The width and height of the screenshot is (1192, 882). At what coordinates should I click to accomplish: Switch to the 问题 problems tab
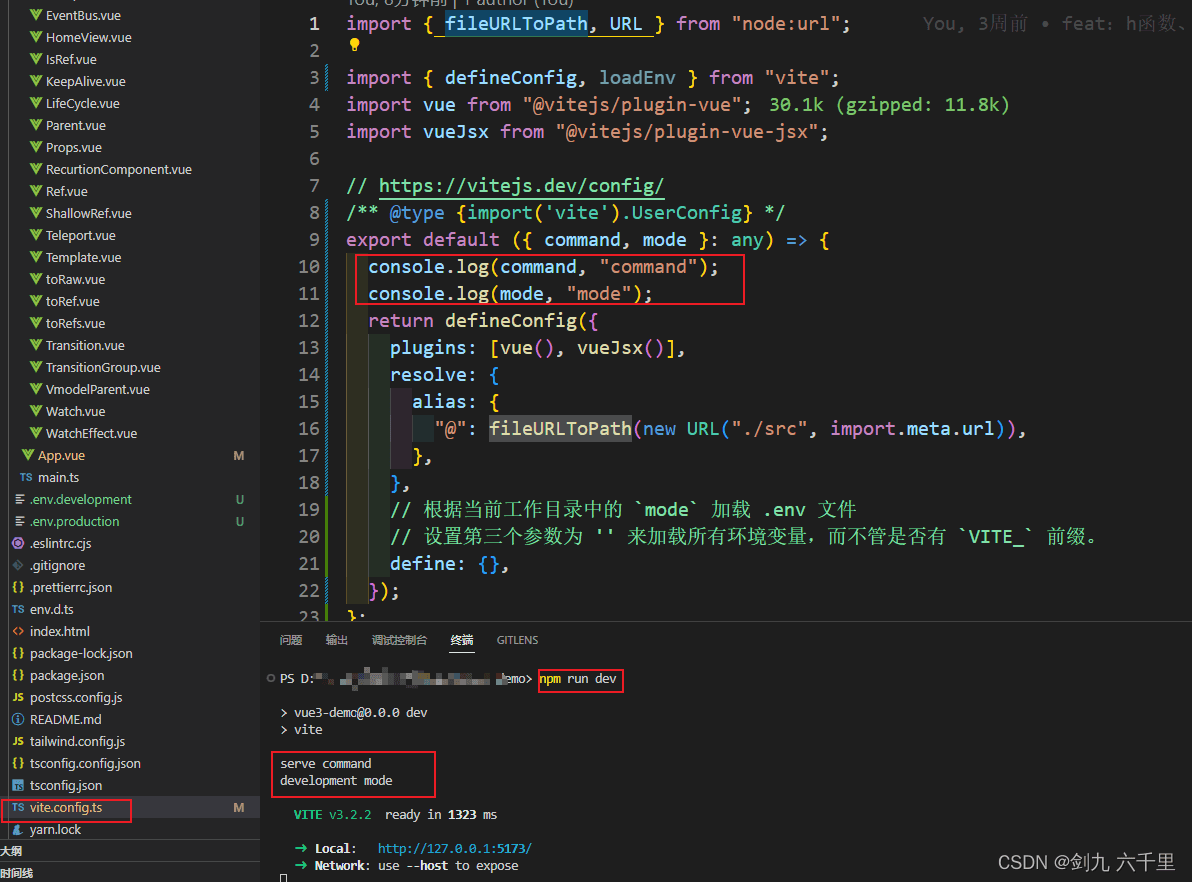tap(290, 640)
